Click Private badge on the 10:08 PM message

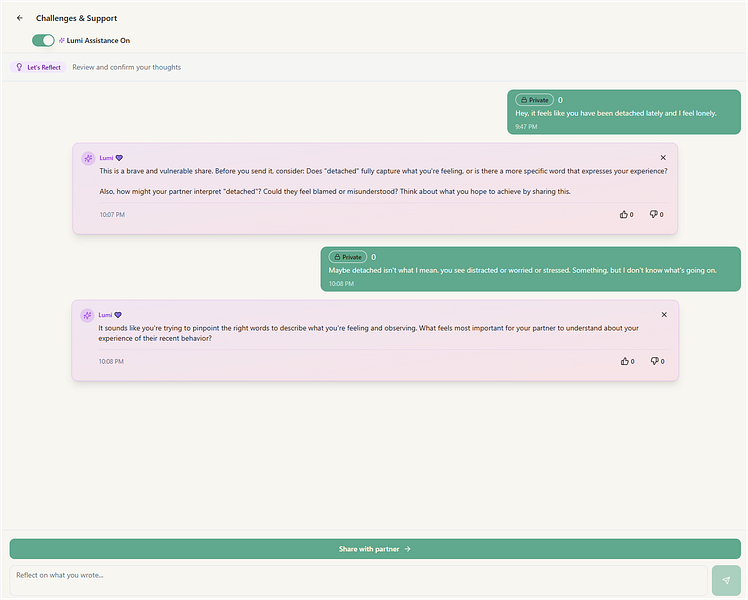pyautogui.click(x=348, y=257)
